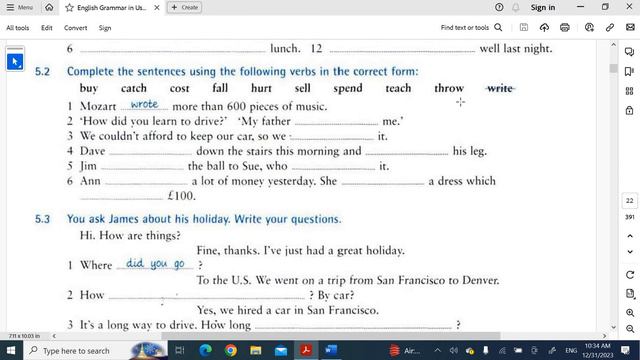Click the vertical scrollbar down arrow
Viewport: 640px width, 360px height.
pyautogui.click(x=613, y=327)
